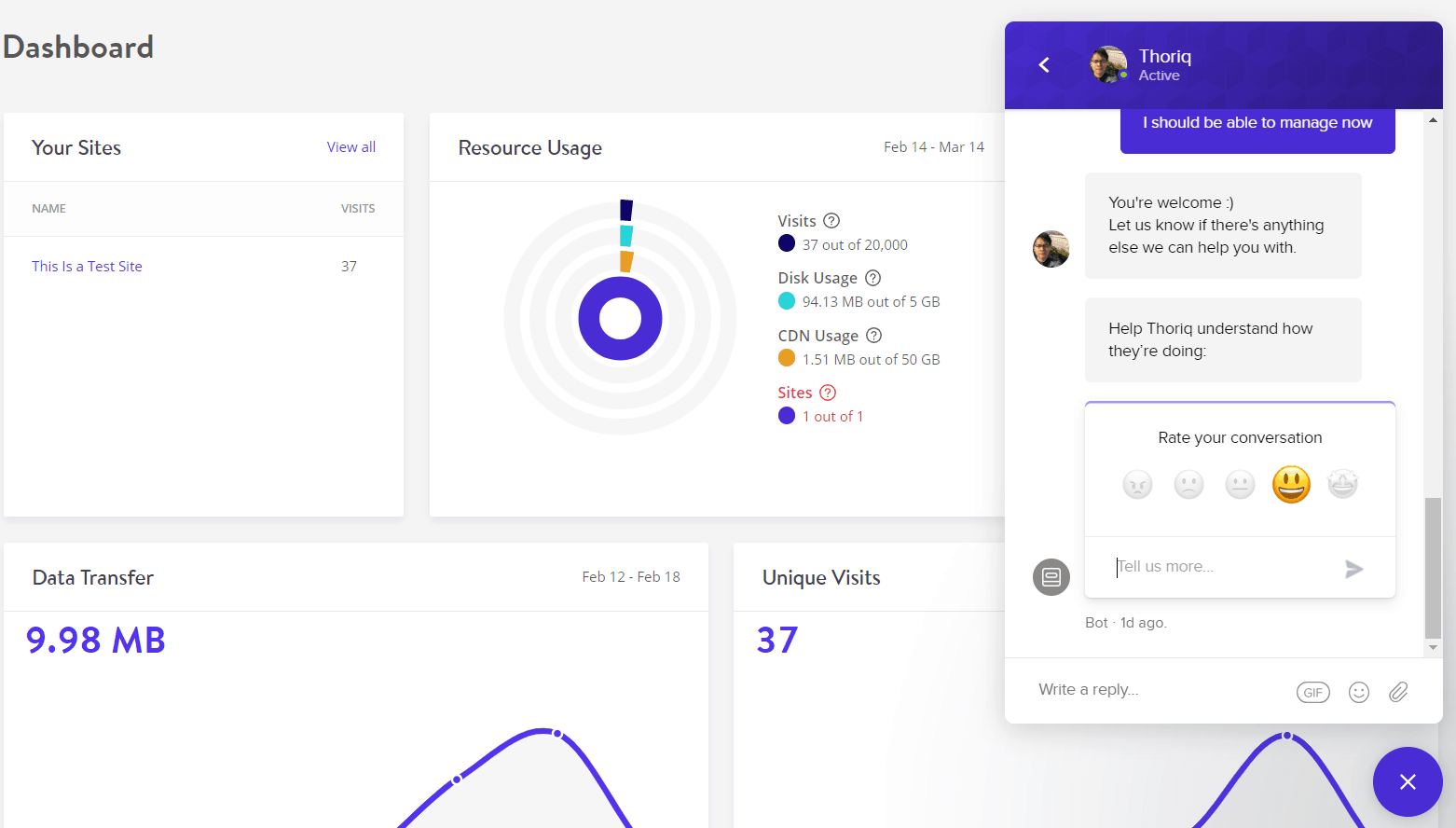Open the emoji picker
Viewport: 1456px width, 828px height.
(x=1358, y=692)
